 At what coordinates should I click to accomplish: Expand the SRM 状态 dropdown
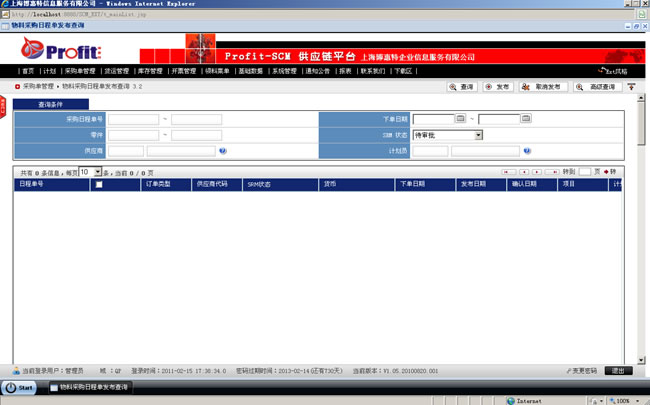click(x=479, y=135)
